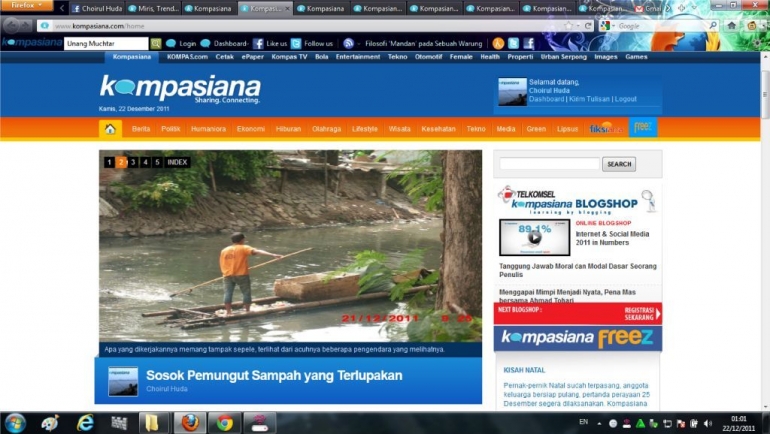Click the user avatar beside Selamat datang
The width and height of the screenshot is (770, 434).
click(512, 91)
